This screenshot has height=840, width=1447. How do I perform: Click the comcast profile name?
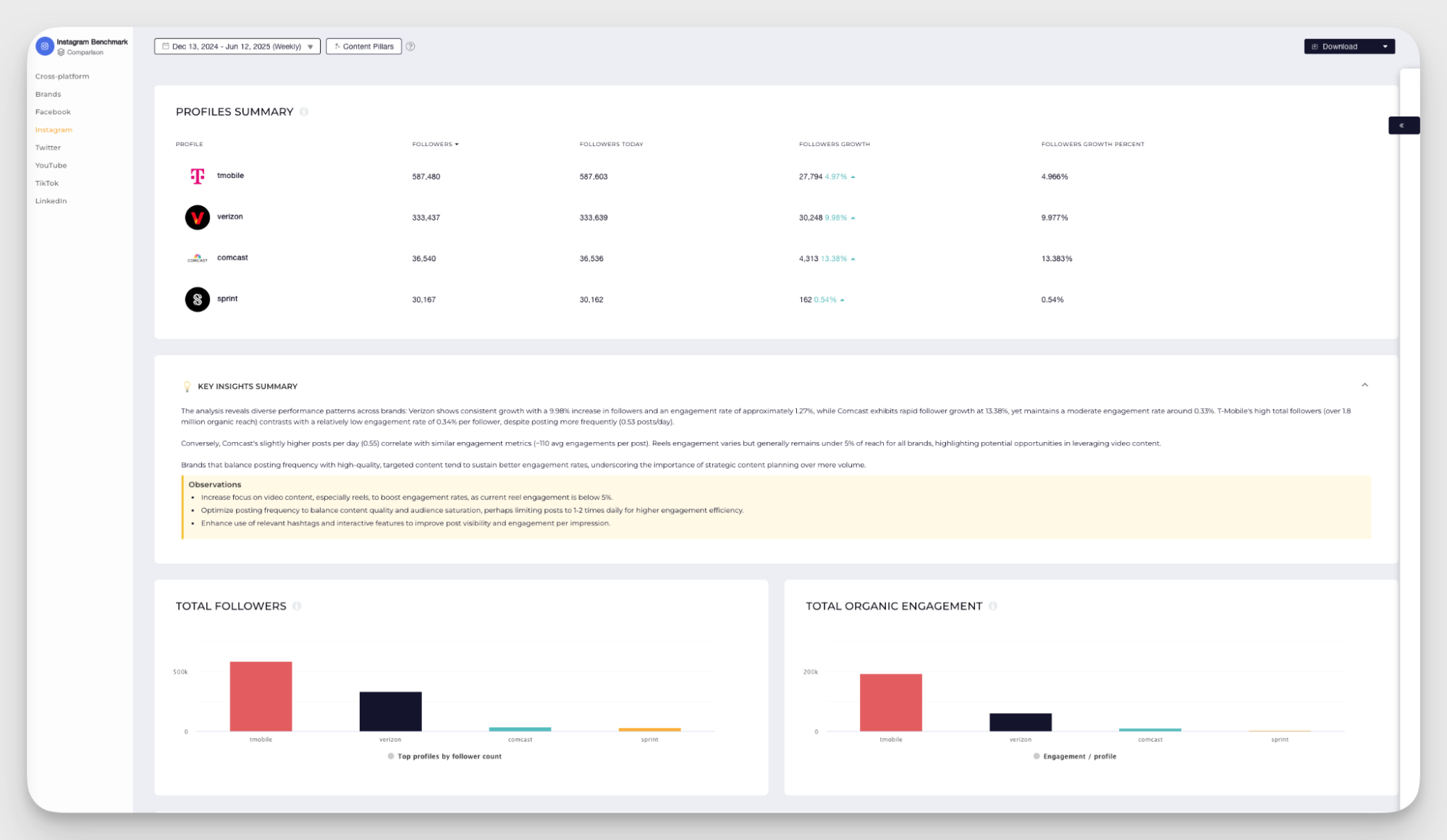[232, 258]
